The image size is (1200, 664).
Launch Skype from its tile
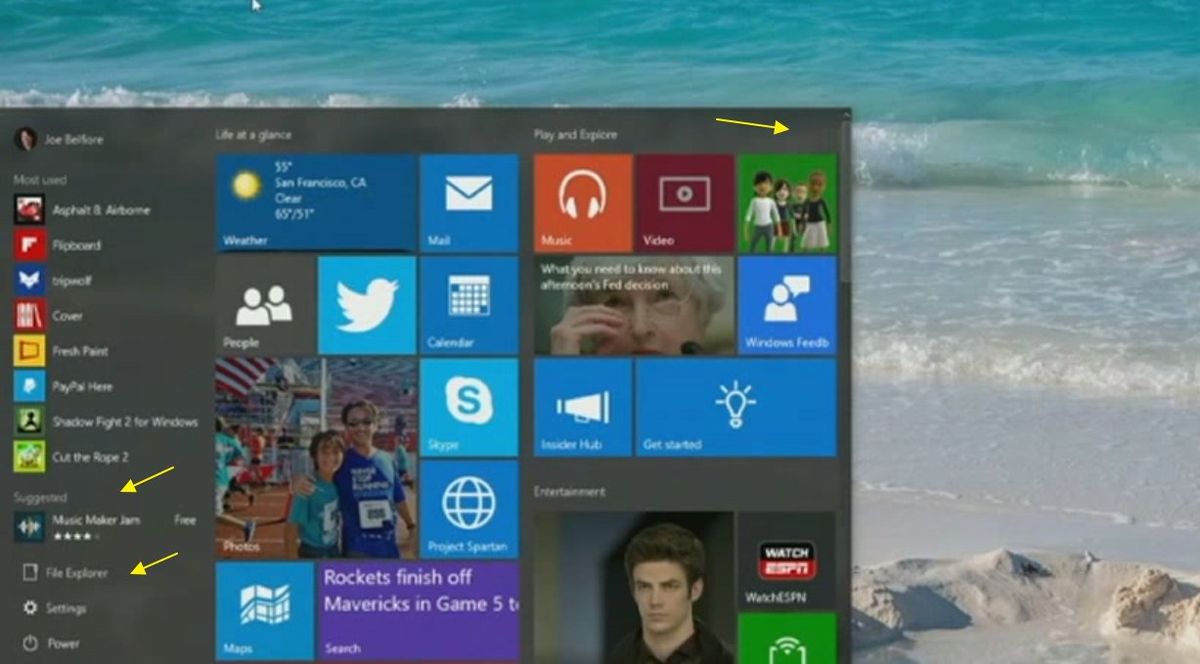click(x=468, y=408)
